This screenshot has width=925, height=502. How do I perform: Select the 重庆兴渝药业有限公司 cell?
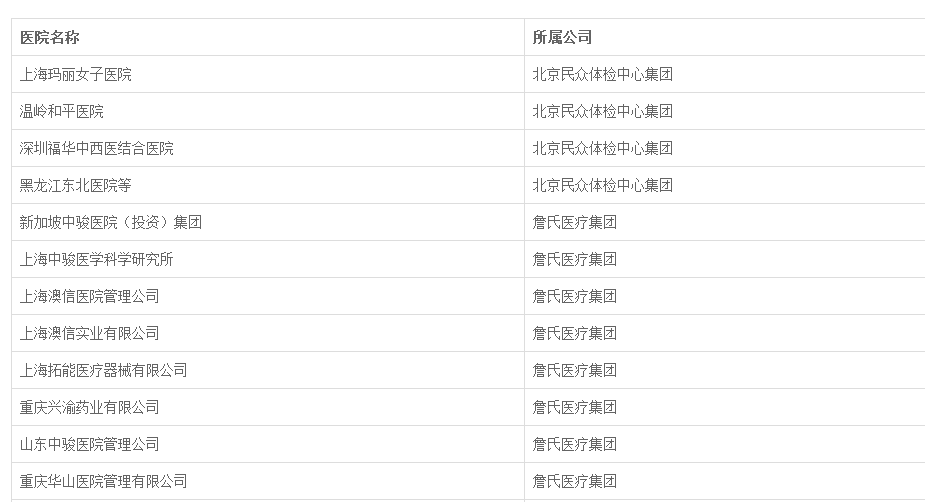click(90, 407)
